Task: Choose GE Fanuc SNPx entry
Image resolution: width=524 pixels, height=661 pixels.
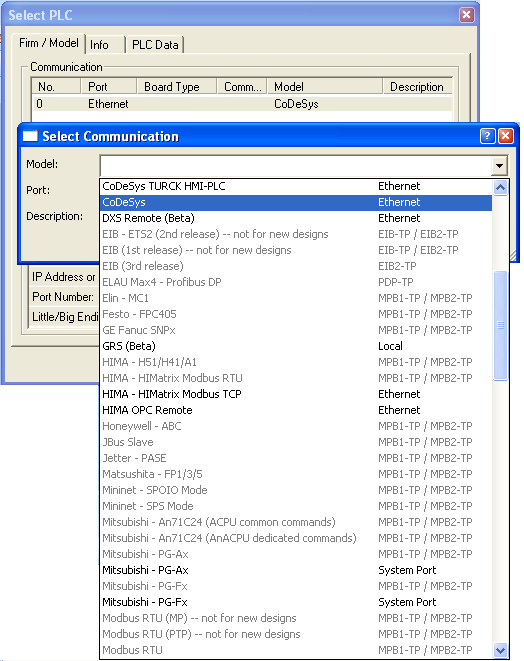Action: 296,330
